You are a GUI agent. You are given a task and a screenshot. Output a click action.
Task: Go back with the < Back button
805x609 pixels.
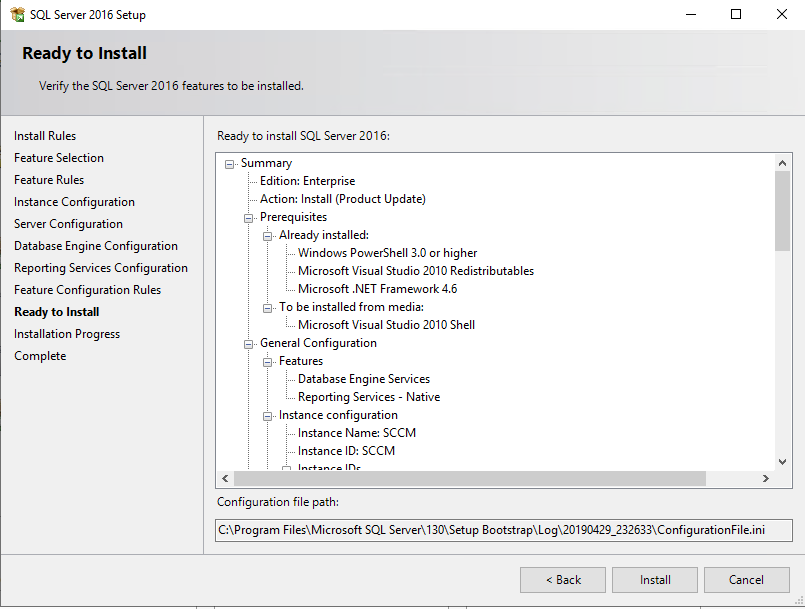pyautogui.click(x=563, y=580)
